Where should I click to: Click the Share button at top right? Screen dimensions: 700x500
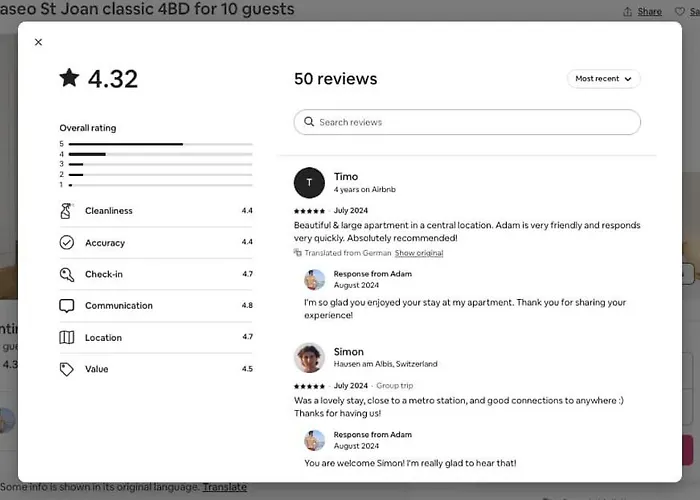642,12
